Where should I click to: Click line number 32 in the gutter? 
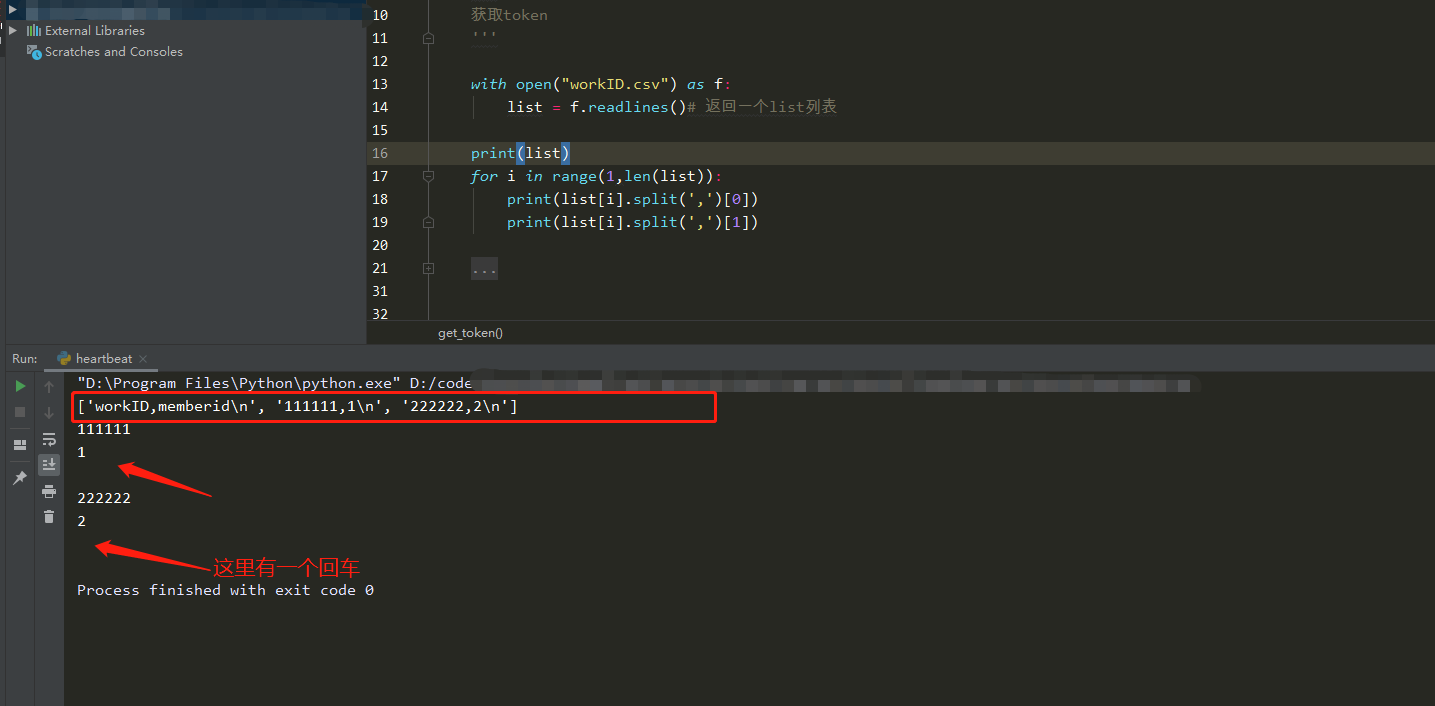point(379,314)
